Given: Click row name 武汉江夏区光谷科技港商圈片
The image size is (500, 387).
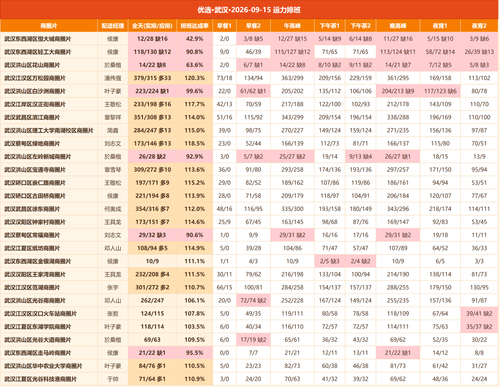Looking at the screenshot, I should [x=40, y=379].
